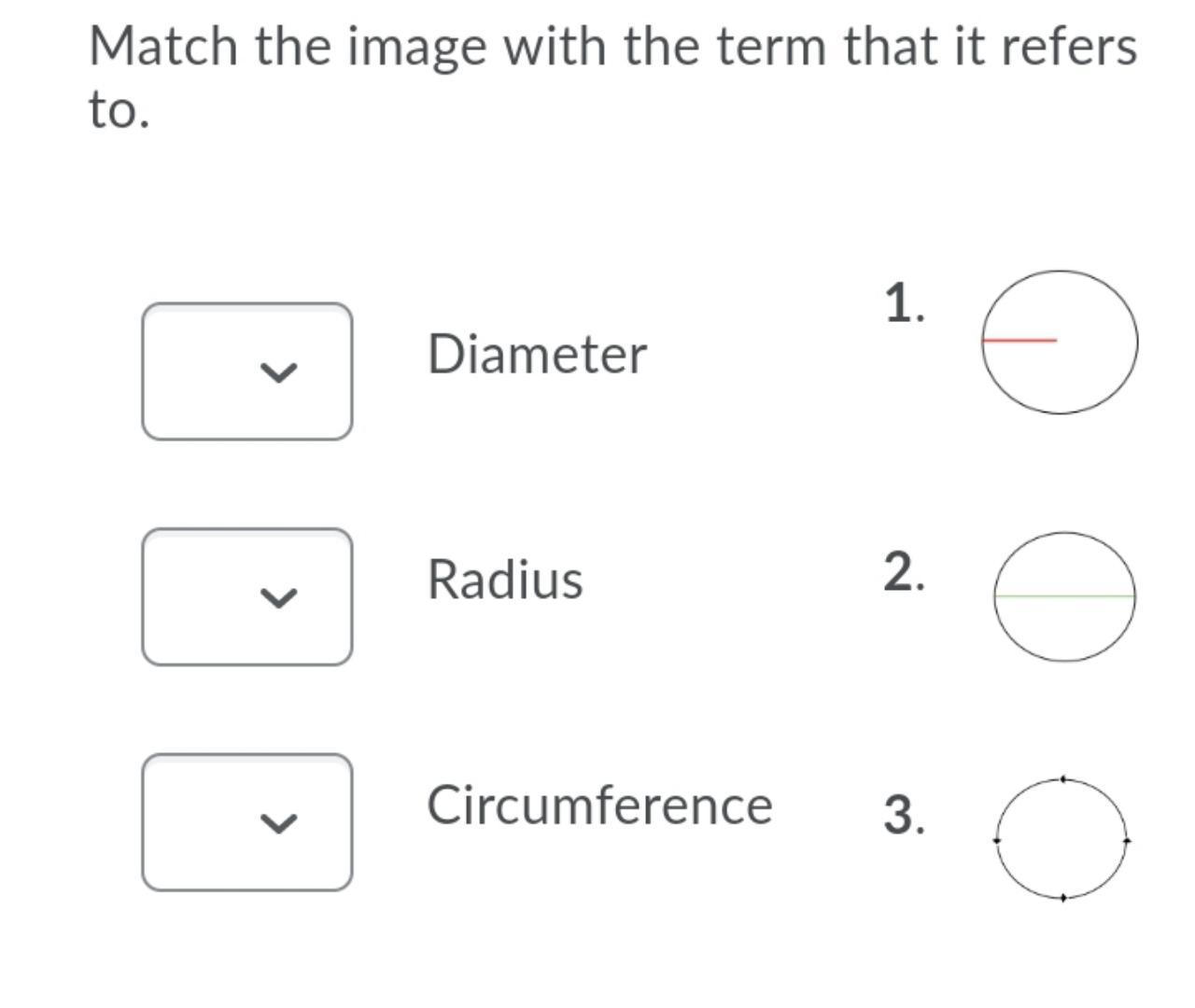Click the green line inside circle 2
This screenshot has width=1195, height=1008.
point(1064,595)
